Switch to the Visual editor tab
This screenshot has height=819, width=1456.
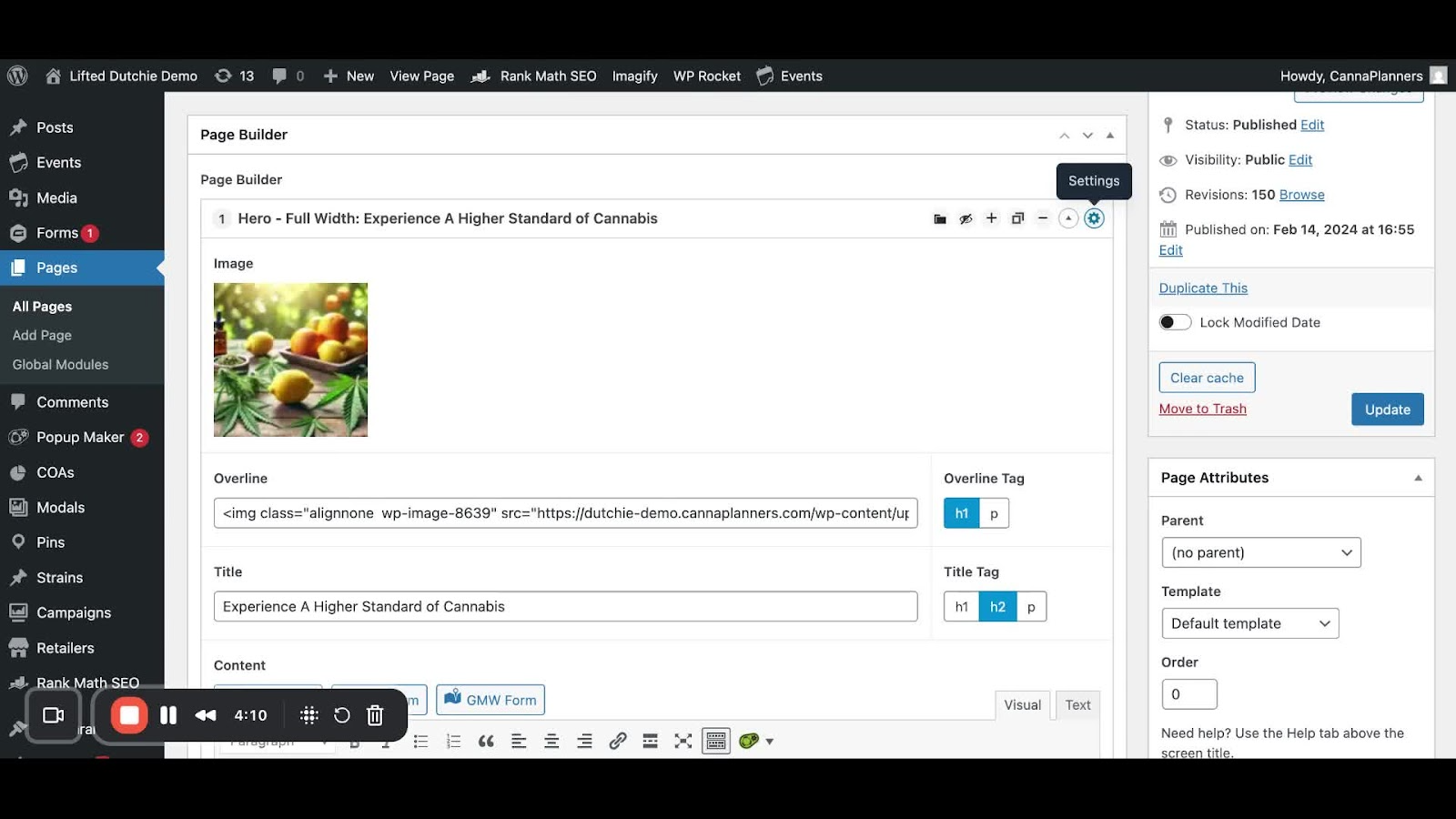coord(1023,705)
